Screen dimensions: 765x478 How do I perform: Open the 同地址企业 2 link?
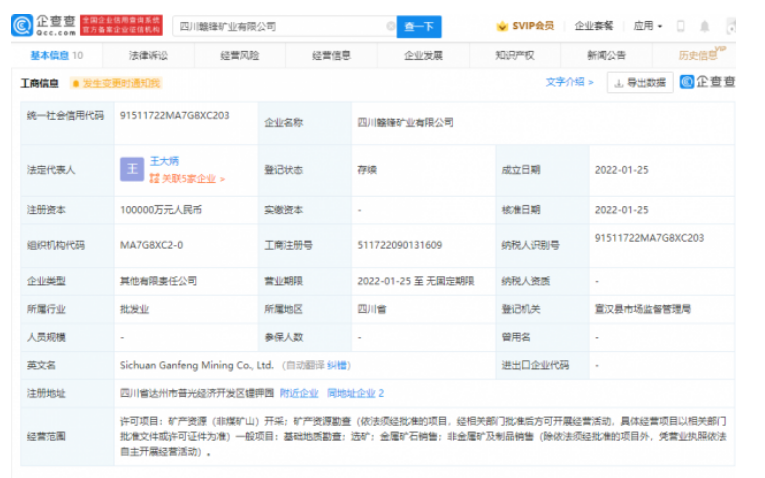click(356, 393)
